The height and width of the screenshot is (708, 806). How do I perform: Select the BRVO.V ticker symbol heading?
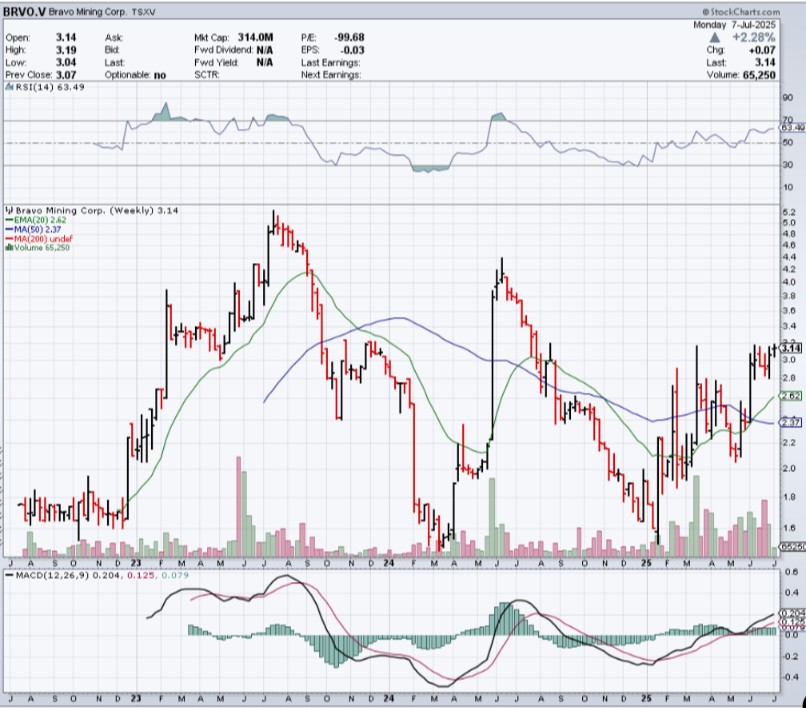click(x=31, y=13)
